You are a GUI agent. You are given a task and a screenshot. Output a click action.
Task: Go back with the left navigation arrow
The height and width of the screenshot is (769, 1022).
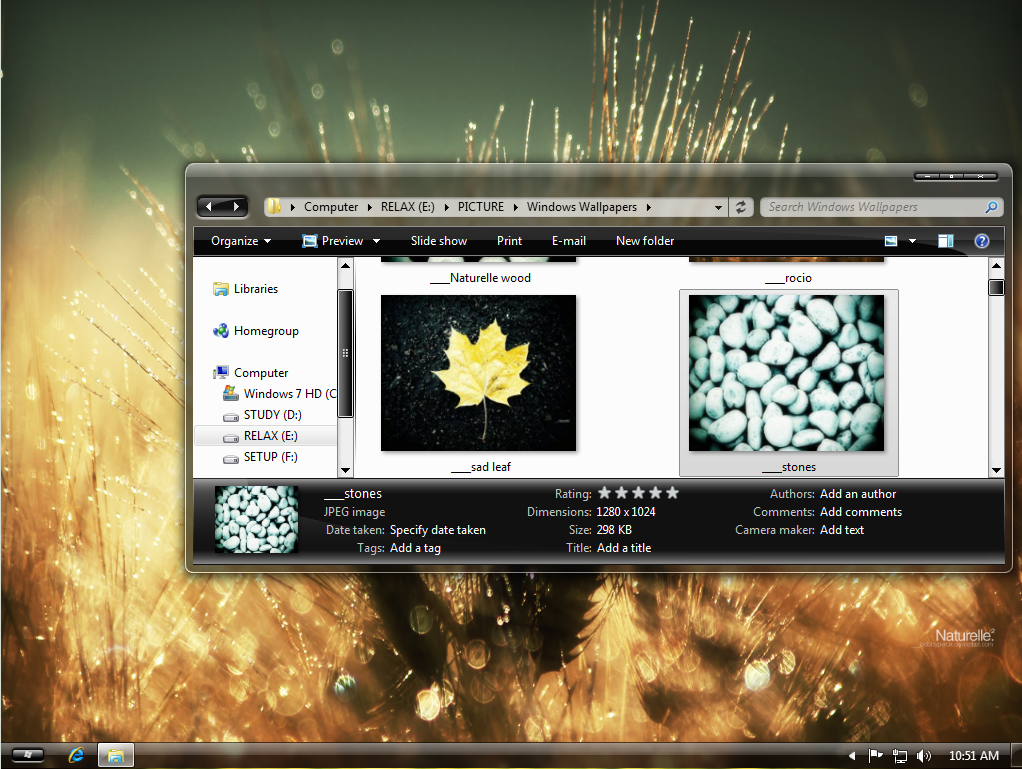click(x=209, y=207)
